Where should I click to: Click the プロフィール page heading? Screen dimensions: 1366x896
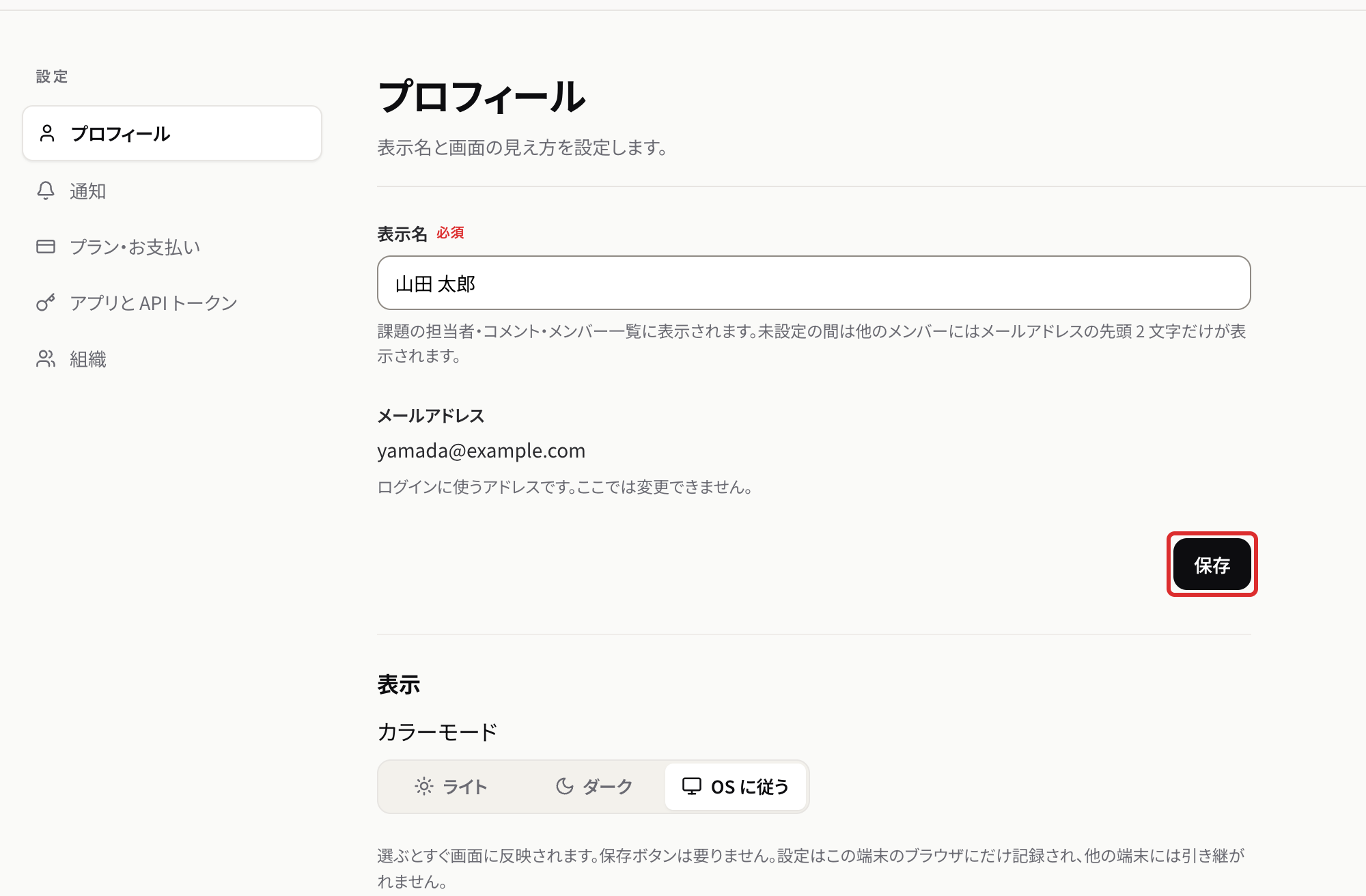pos(482,96)
